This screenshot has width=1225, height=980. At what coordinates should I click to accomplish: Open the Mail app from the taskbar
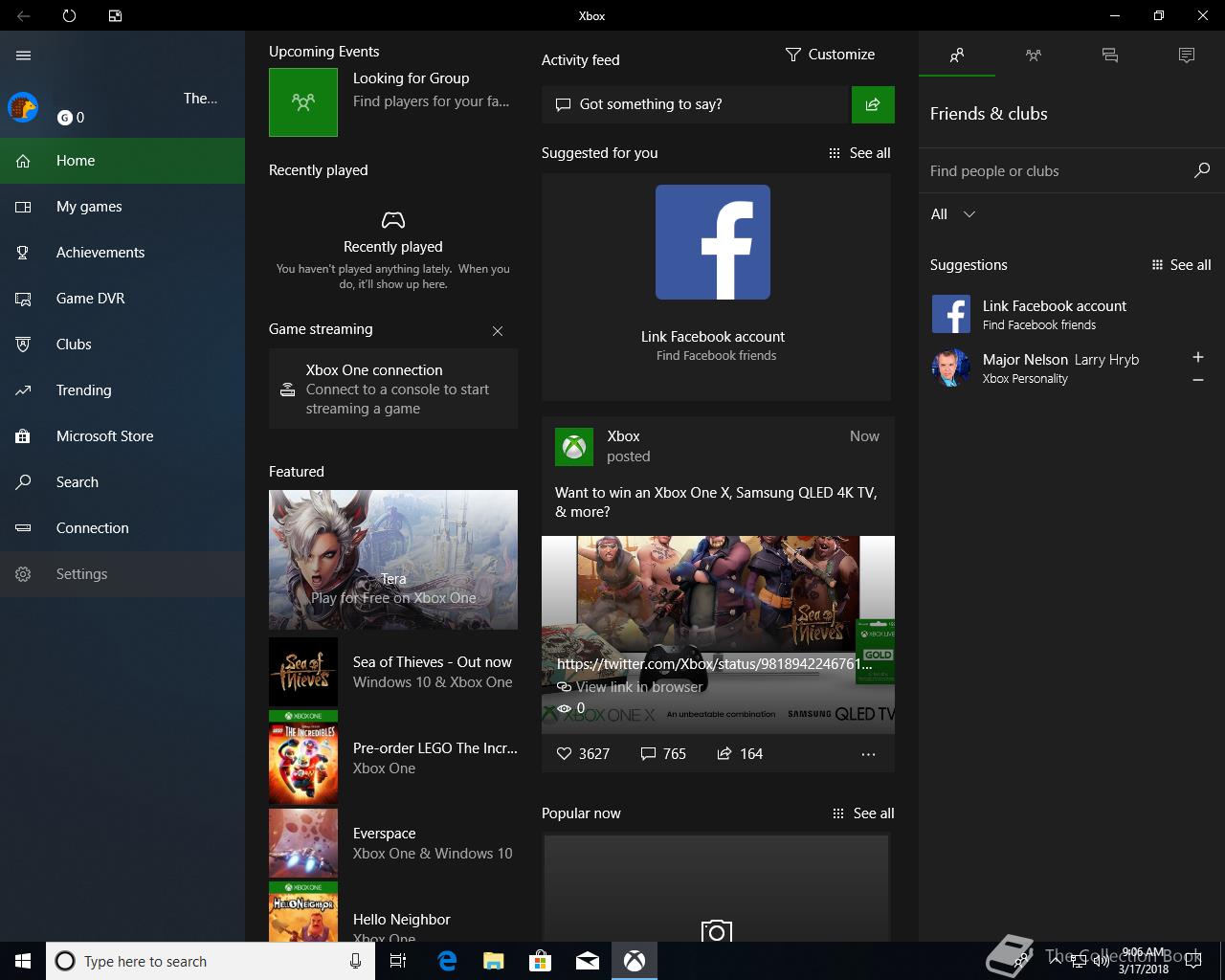point(588,961)
